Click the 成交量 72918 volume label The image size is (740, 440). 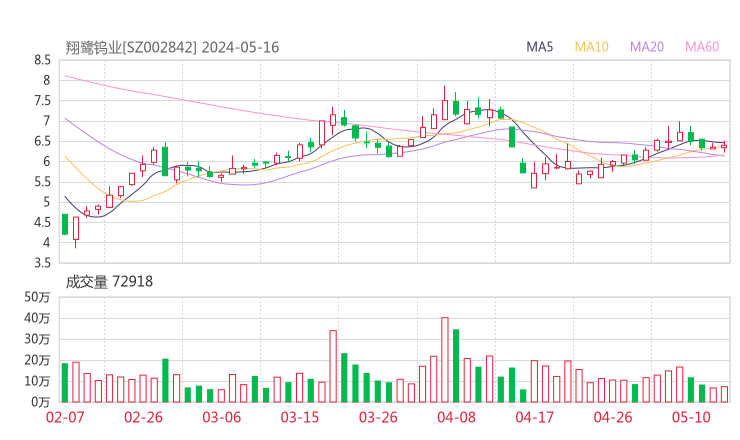[x=109, y=282]
